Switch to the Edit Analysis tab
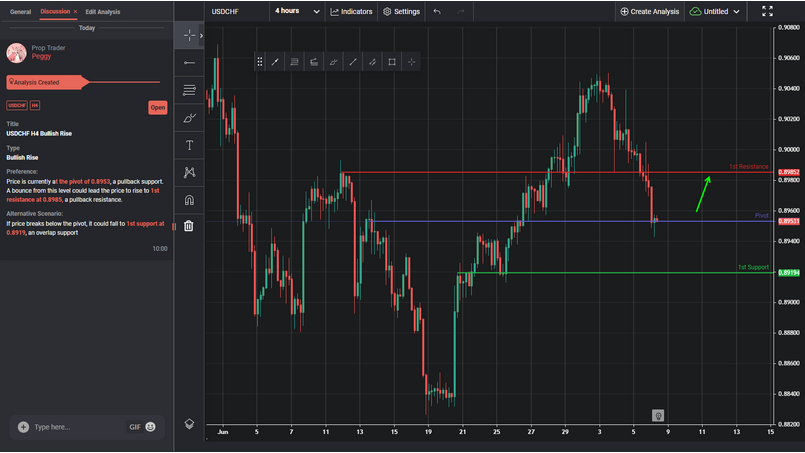The width and height of the screenshot is (805, 453). click(103, 11)
